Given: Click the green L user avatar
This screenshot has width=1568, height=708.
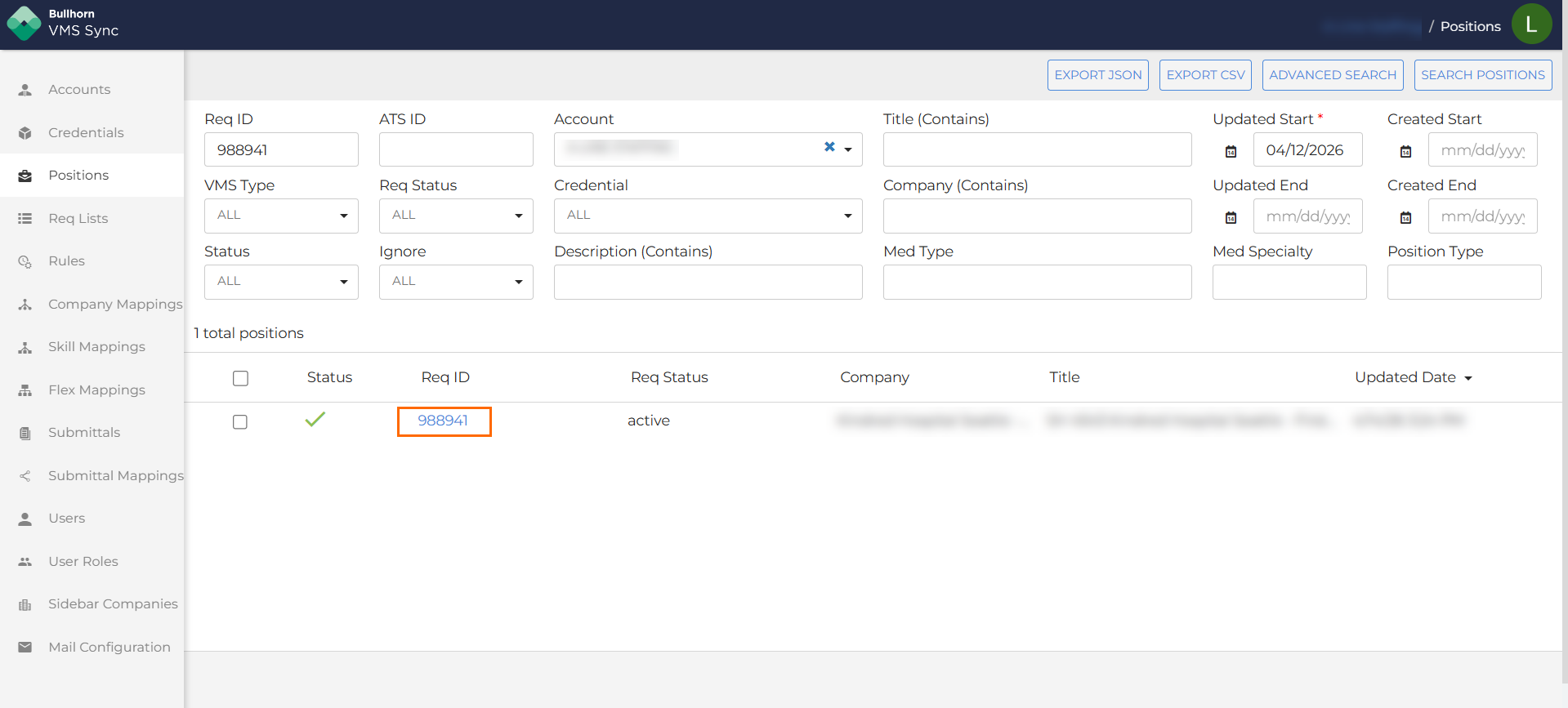Looking at the screenshot, I should 1530,24.
